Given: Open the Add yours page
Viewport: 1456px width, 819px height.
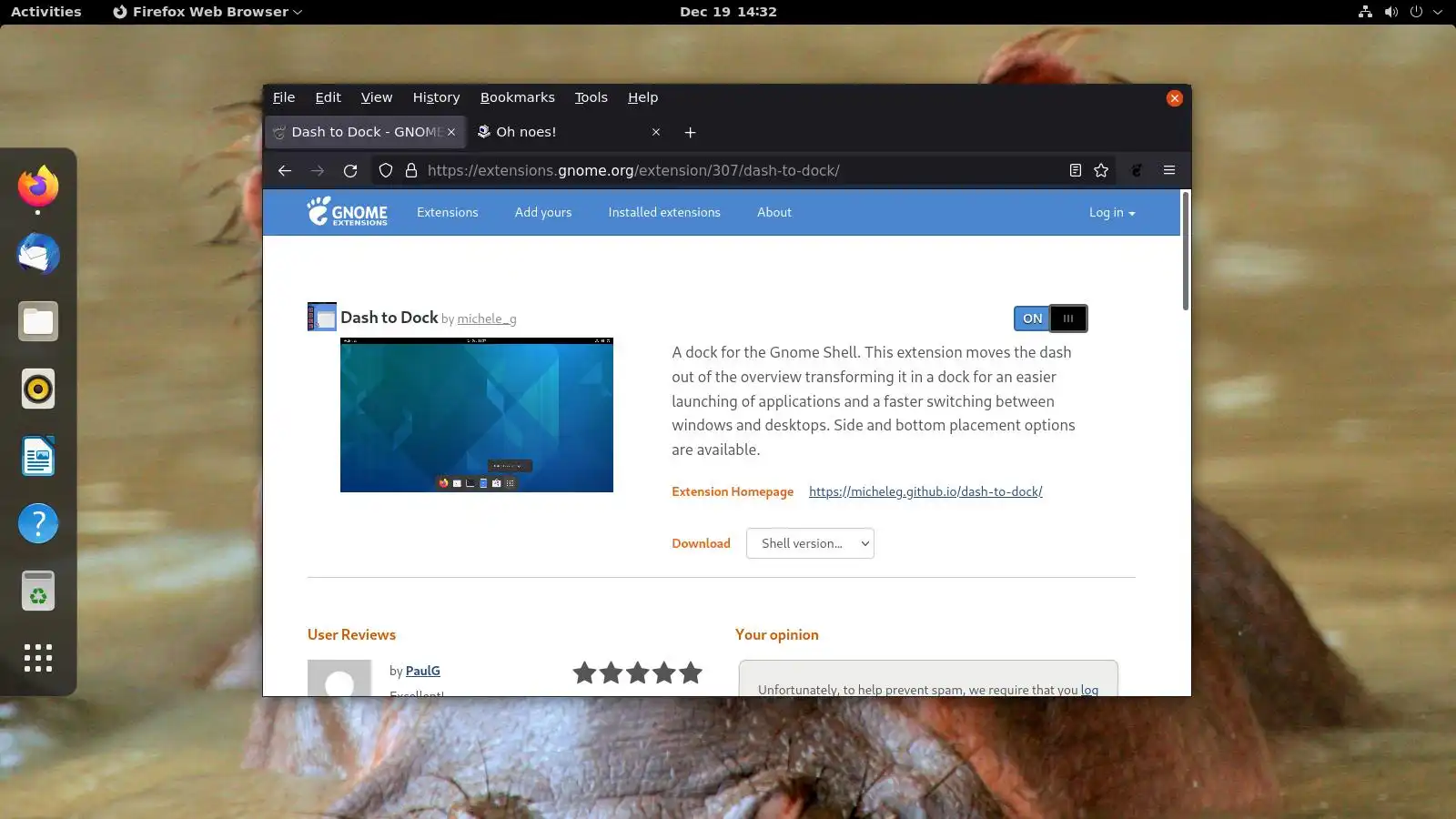Looking at the screenshot, I should coord(543,212).
